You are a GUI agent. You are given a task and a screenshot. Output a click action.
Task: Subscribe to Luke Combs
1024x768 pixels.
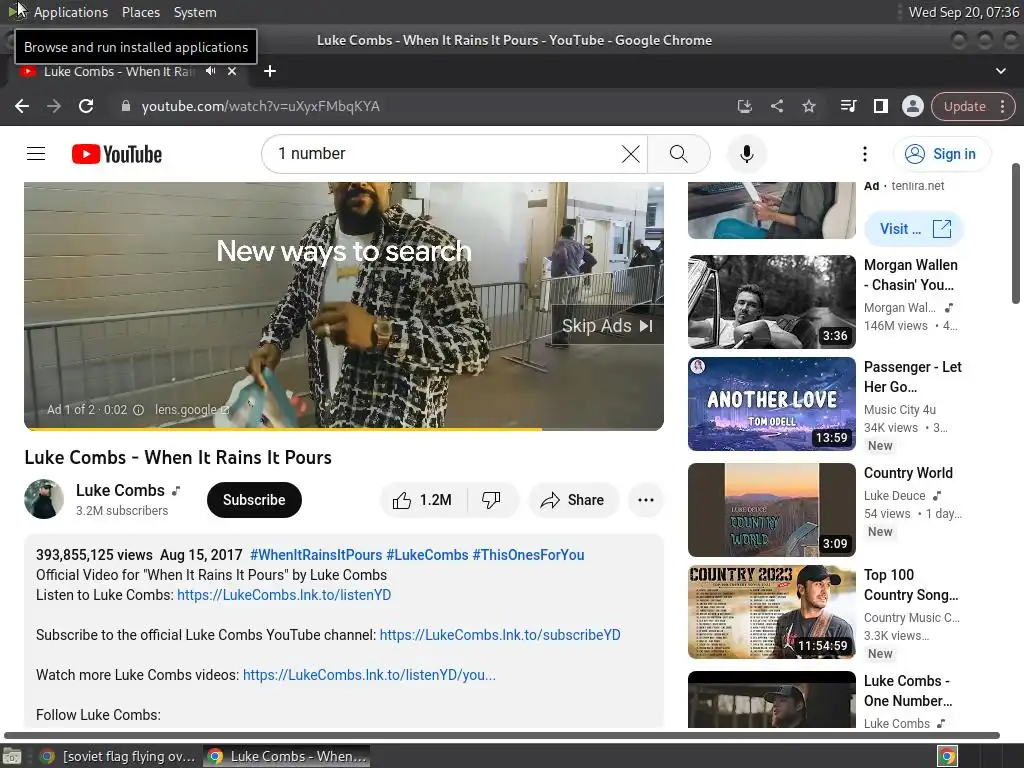254,500
